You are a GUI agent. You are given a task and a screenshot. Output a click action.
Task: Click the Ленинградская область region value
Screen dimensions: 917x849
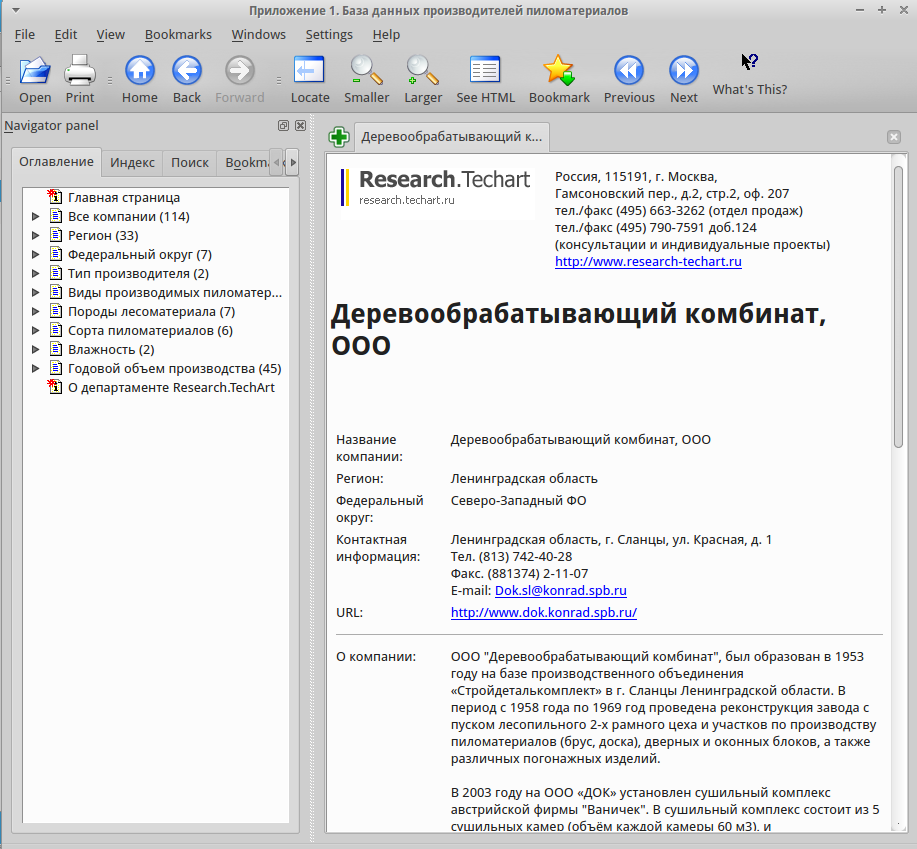point(524,479)
